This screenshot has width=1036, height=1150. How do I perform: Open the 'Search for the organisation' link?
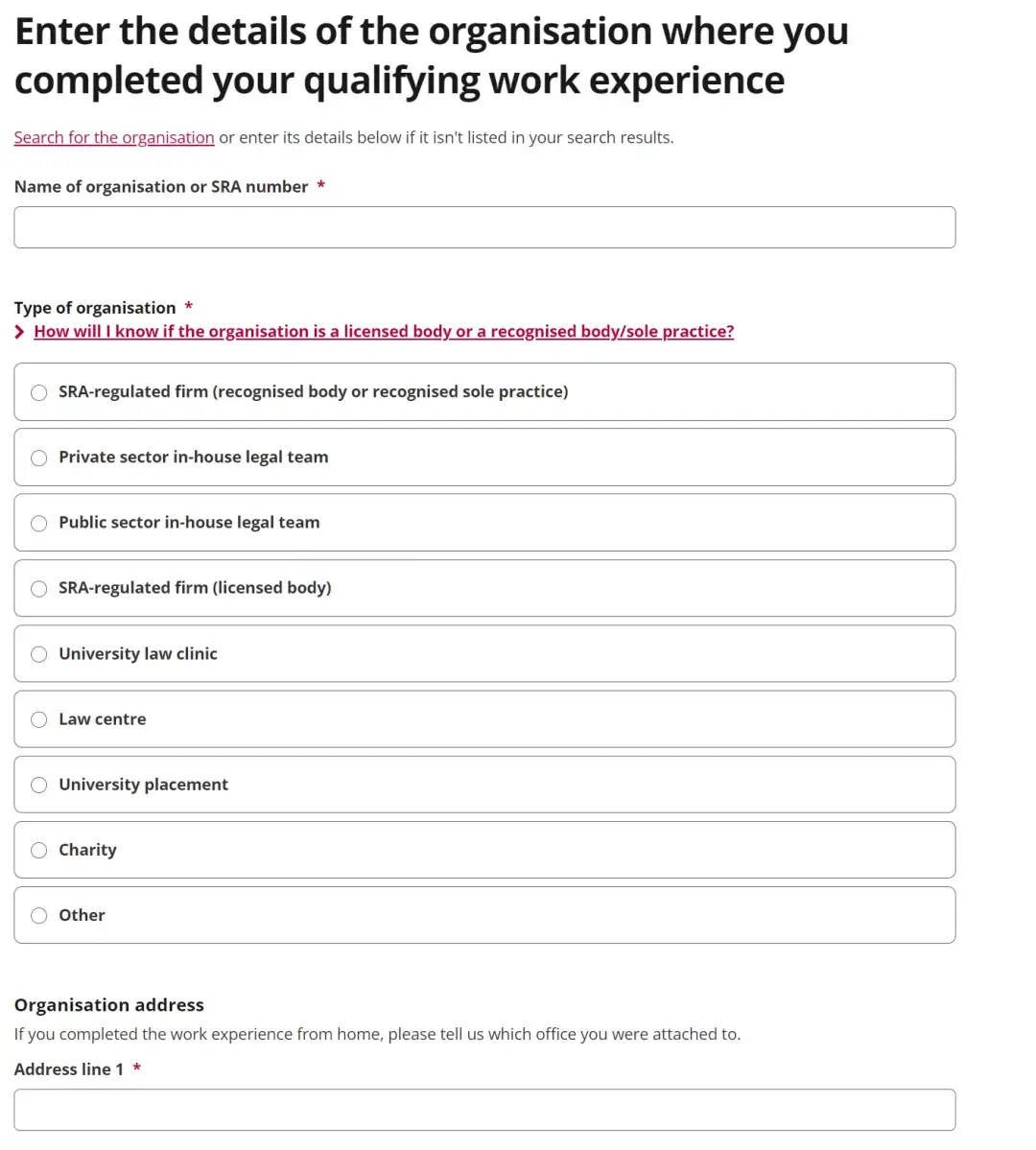[x=114, y=137]
